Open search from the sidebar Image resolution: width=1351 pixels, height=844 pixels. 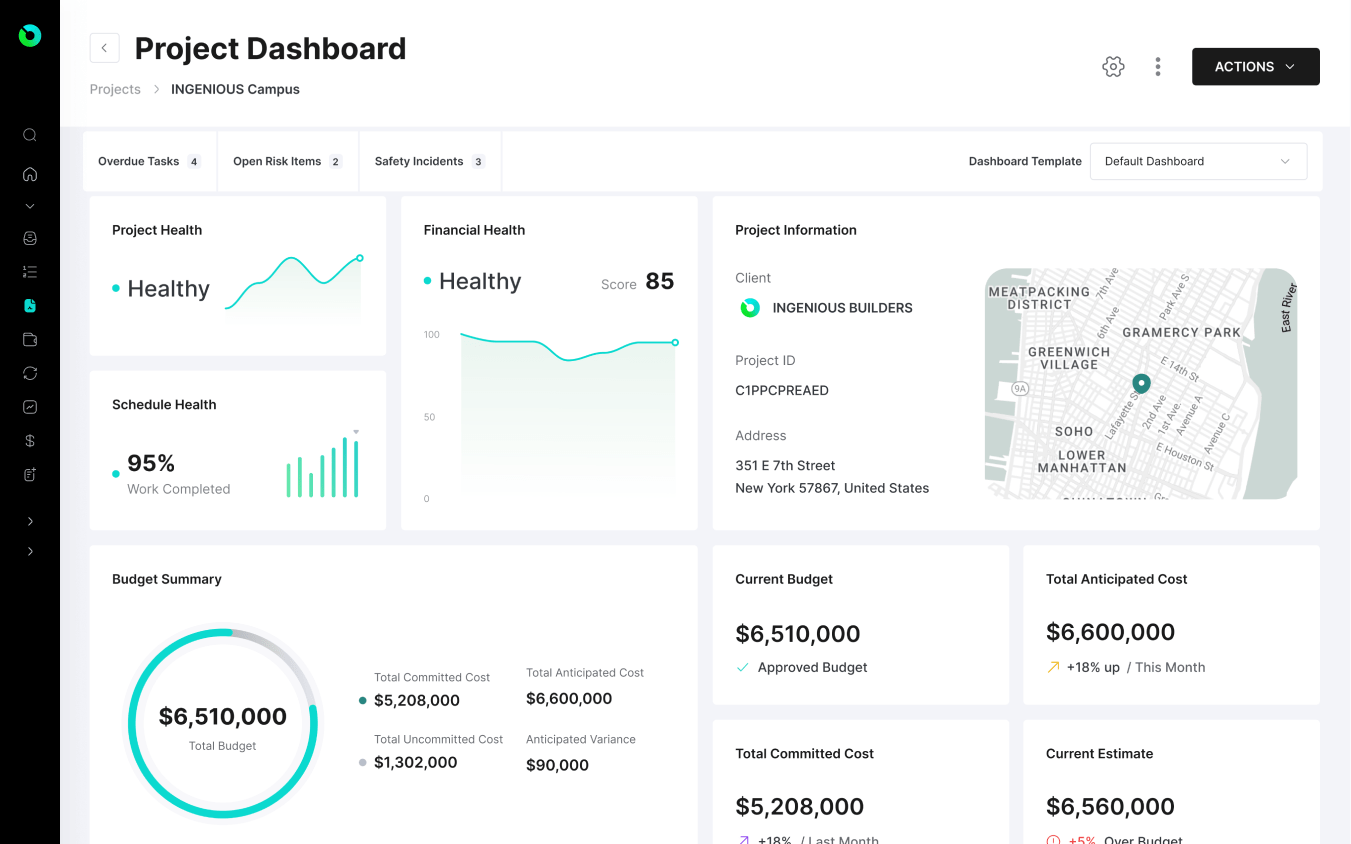(30, 134)
